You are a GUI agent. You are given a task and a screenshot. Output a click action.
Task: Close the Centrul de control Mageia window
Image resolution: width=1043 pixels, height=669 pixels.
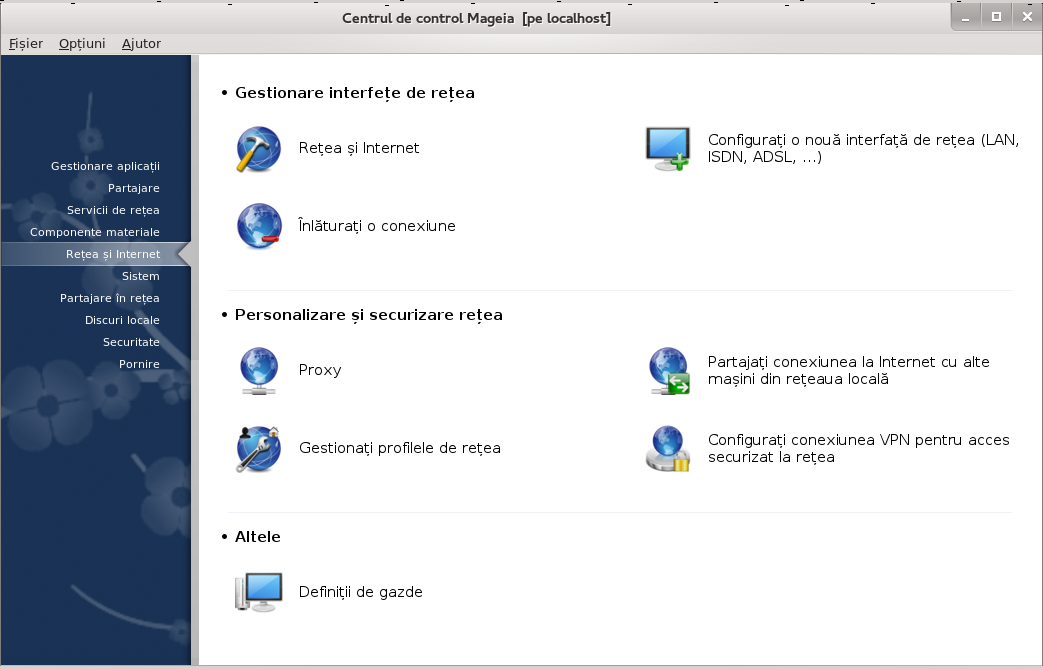(x=1026, y=17)
